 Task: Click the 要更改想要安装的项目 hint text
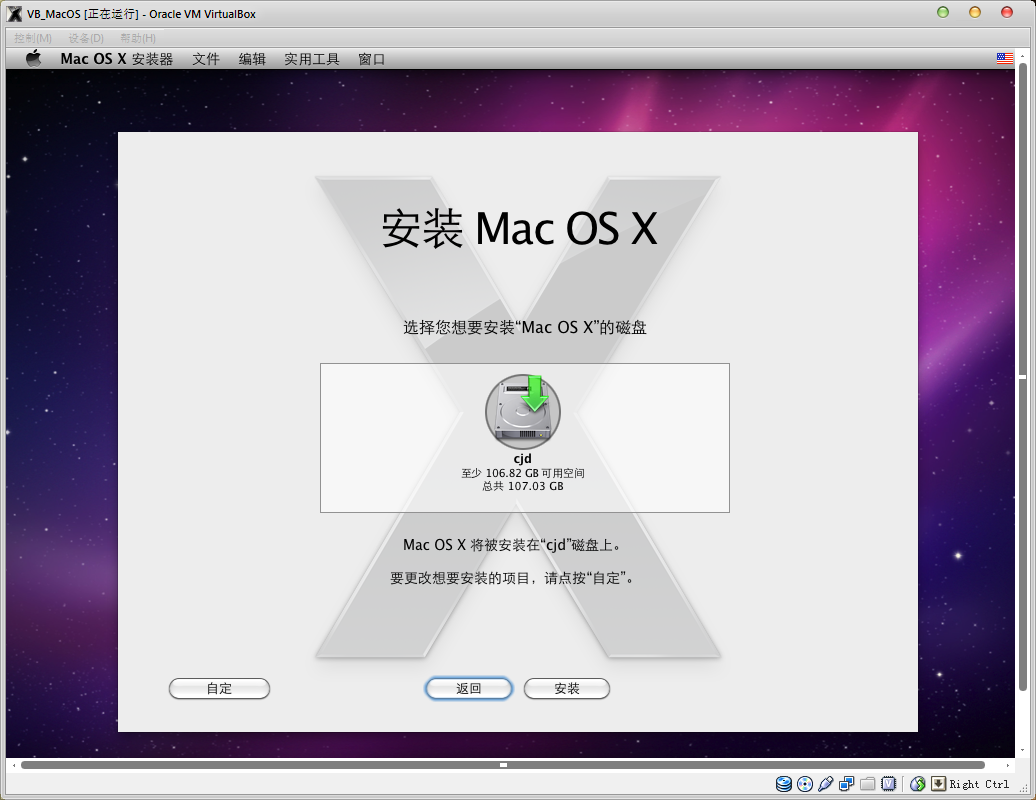coord(512,578)
